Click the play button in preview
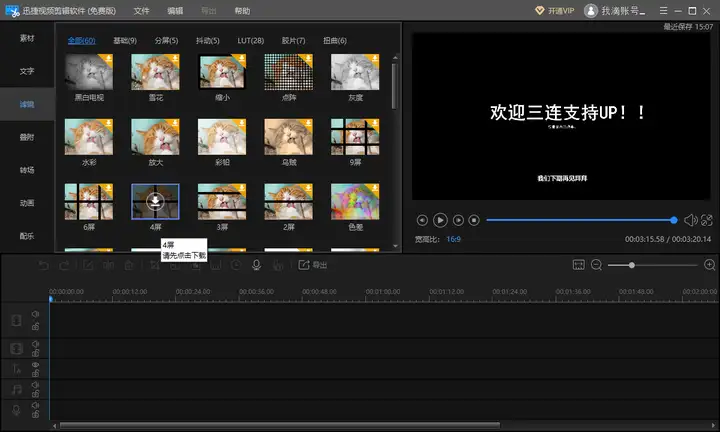Image resolution: width=720 pixels, height=432 pixels. (440, 220)
